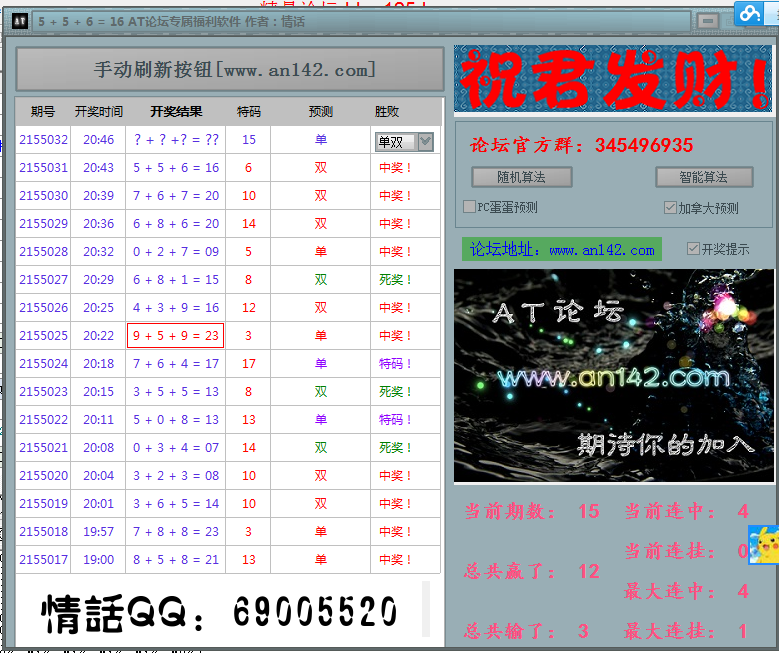
Task: Click the 情話QQ 69005520 banner
Action: (220, 610)
